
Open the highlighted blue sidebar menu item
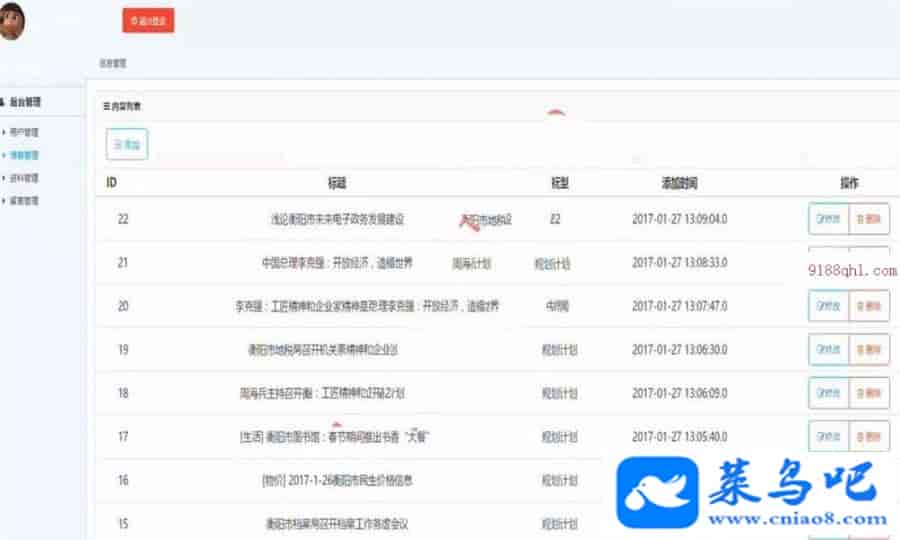(x=24, y=155)
